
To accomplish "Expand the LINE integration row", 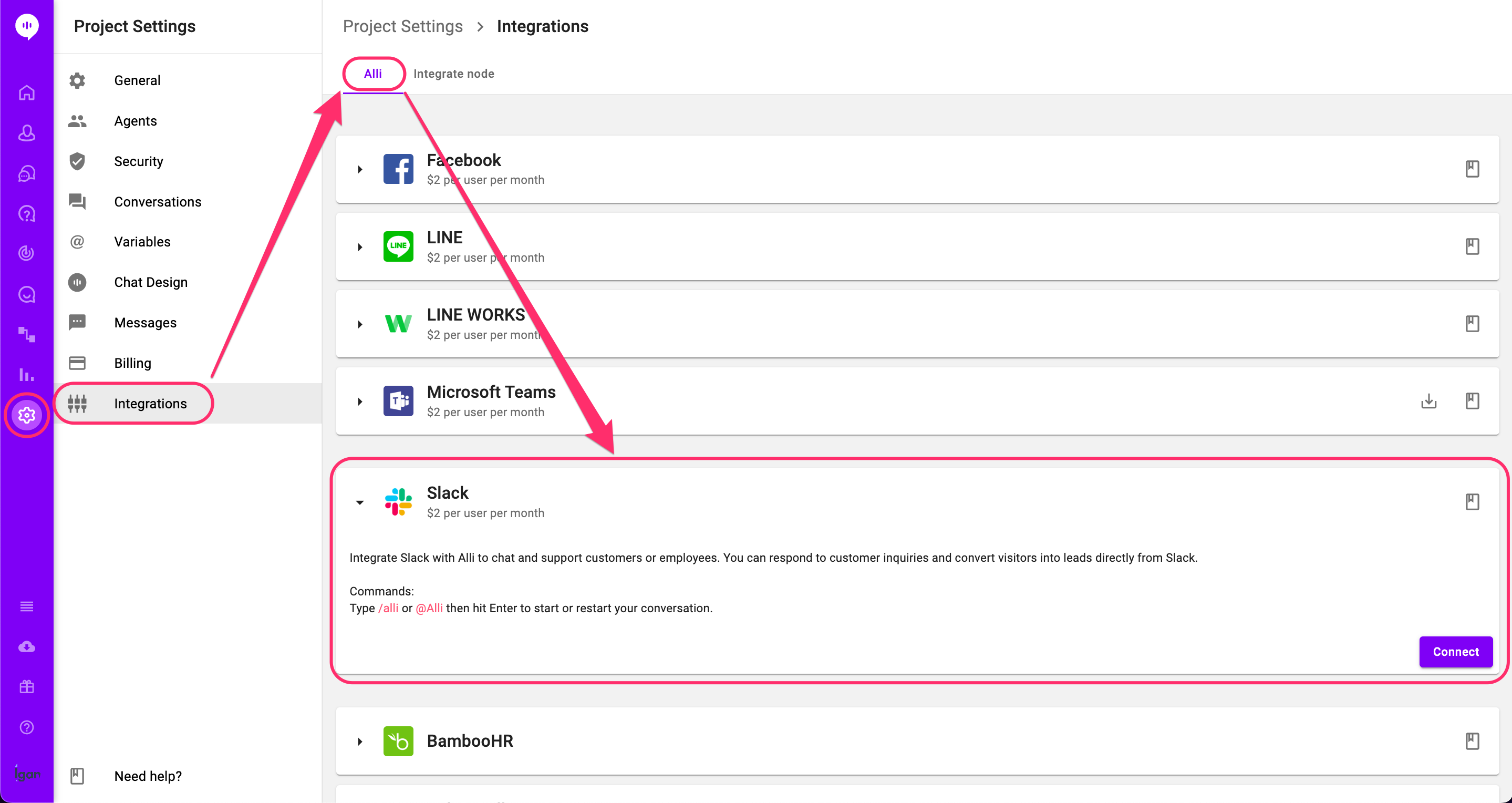I will (360, 246).
